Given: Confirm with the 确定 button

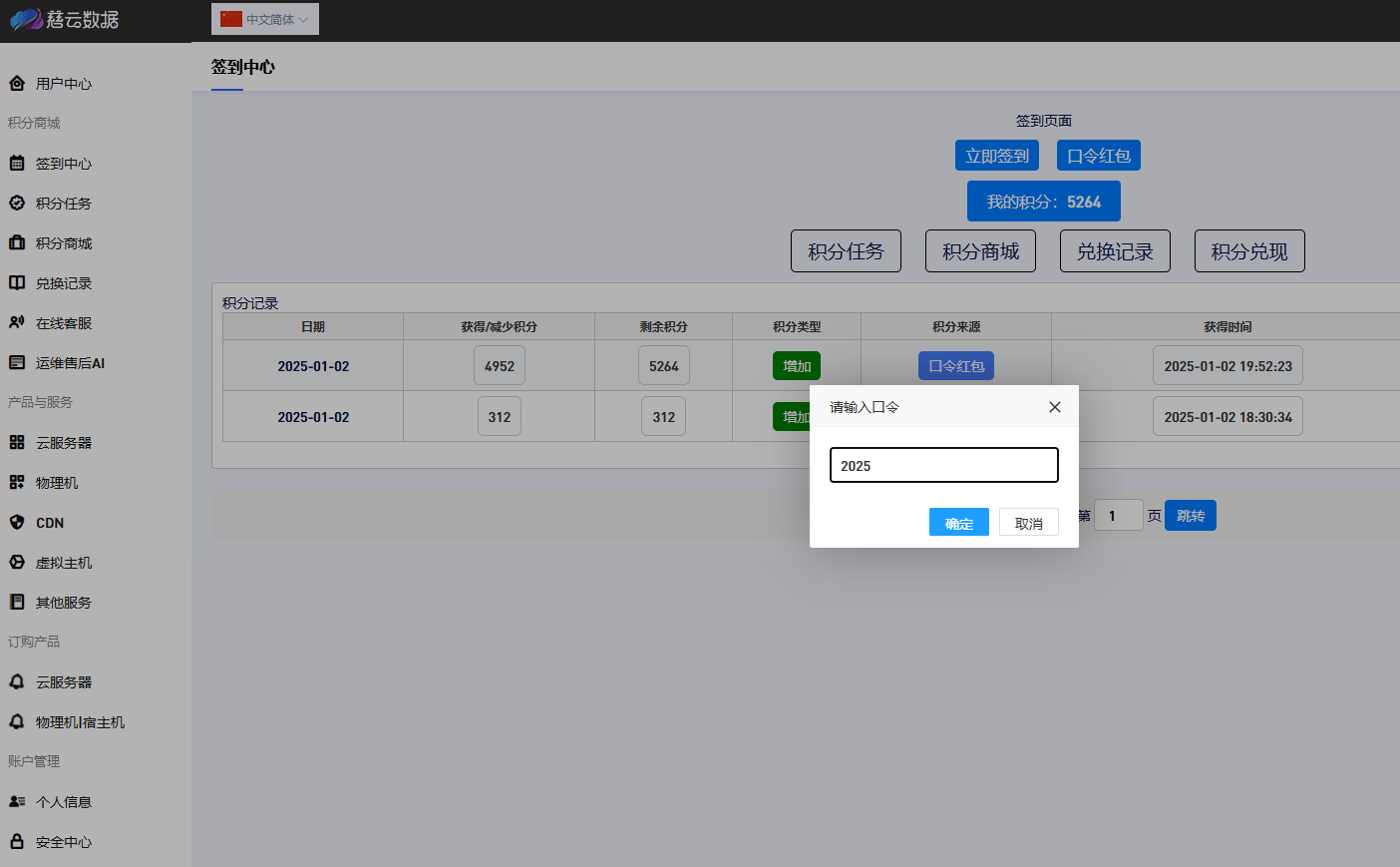Looking at the screenshot, I should pos(959,523).
